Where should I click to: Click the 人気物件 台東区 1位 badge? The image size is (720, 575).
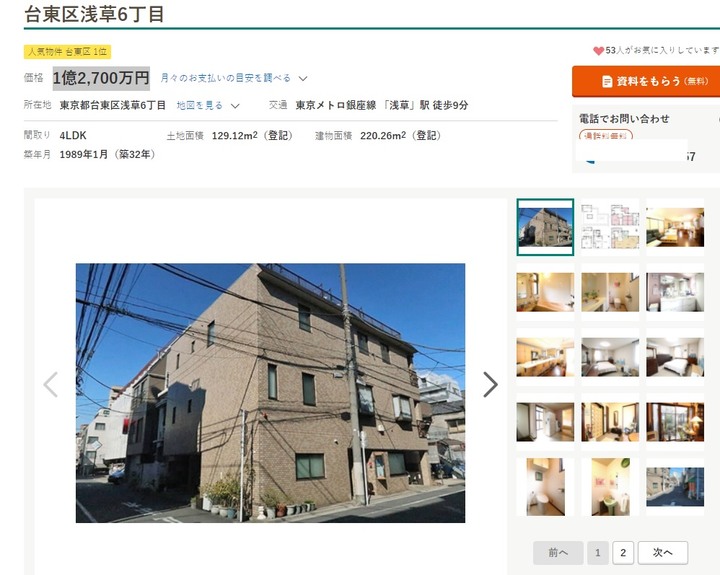point(68,51)
